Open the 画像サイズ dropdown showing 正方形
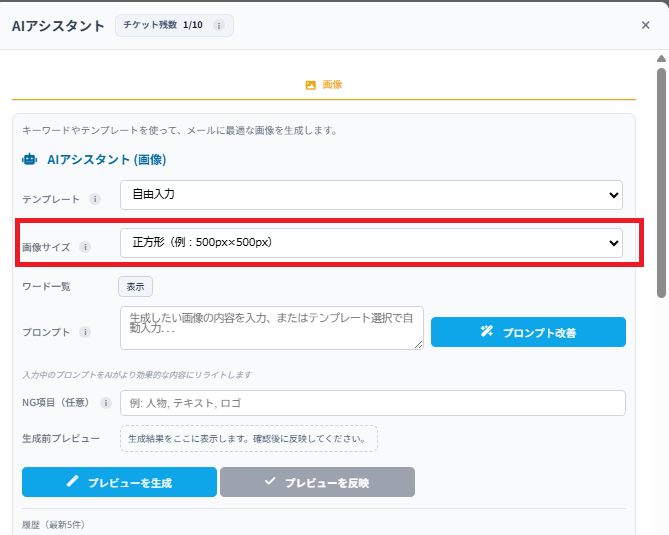 pos(371,243)
